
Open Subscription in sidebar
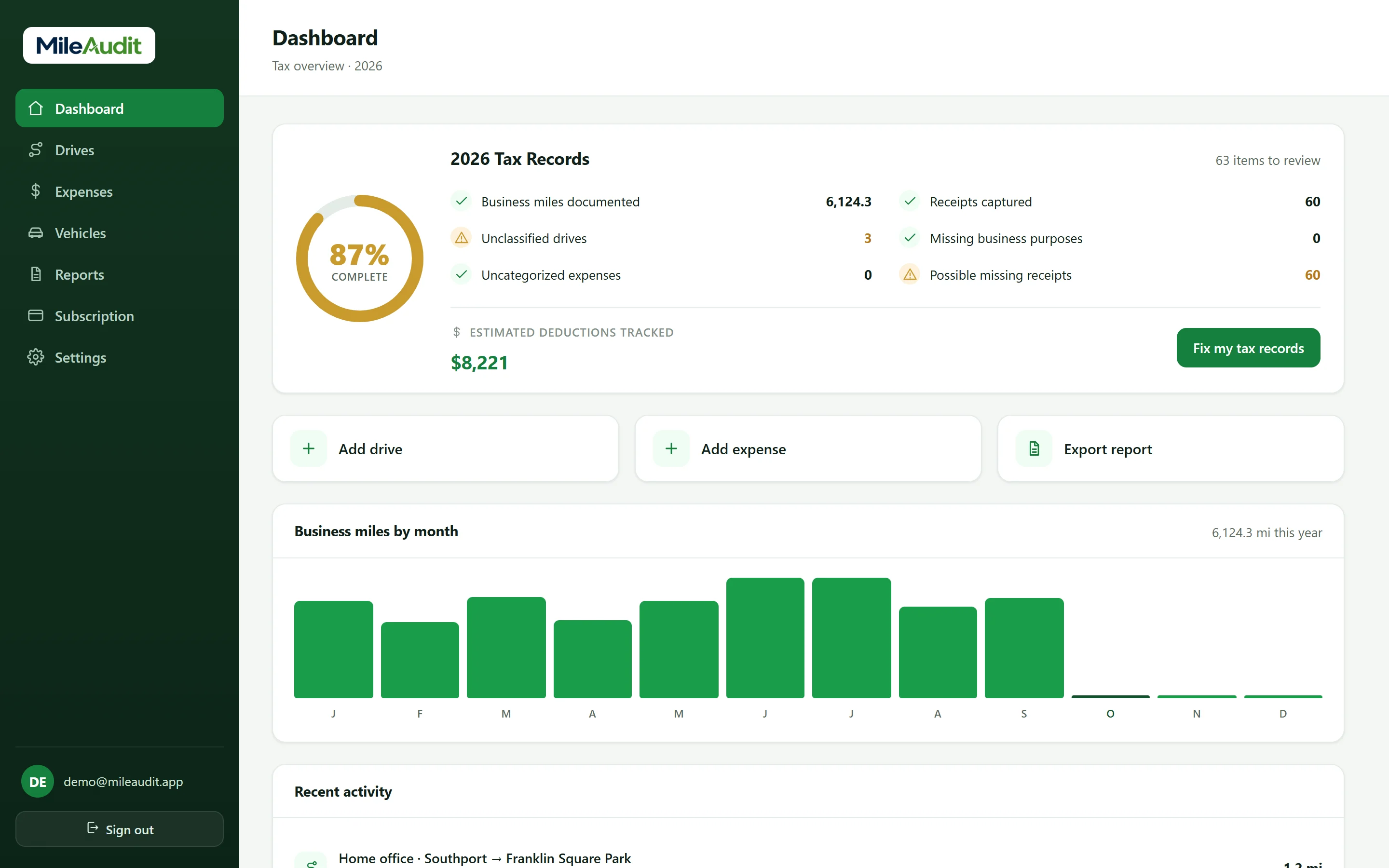[120, 316]
